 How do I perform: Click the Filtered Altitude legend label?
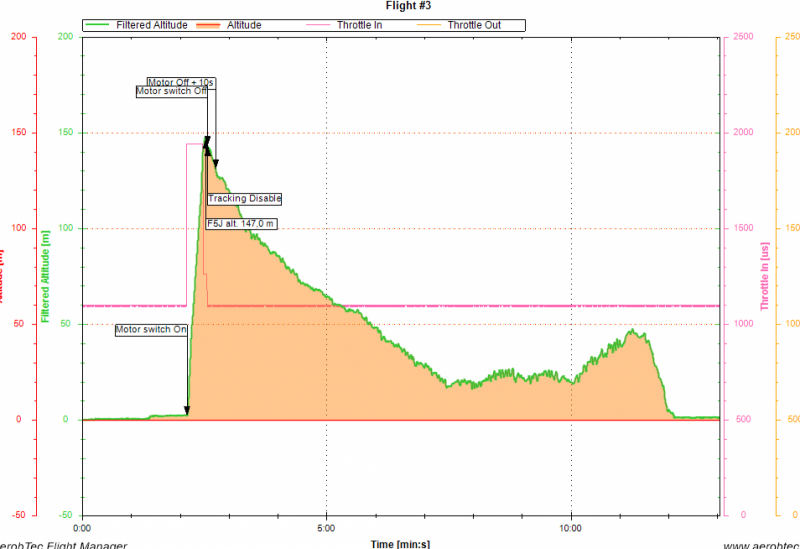pyautogui.click(x=152, y=25)
